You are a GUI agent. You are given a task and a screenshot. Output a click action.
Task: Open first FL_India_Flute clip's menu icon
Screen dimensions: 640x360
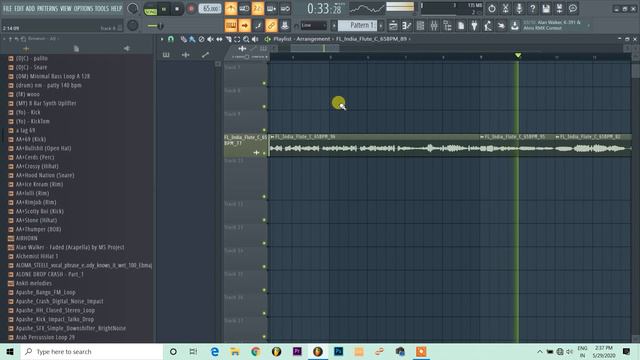[x=272, y=137]
